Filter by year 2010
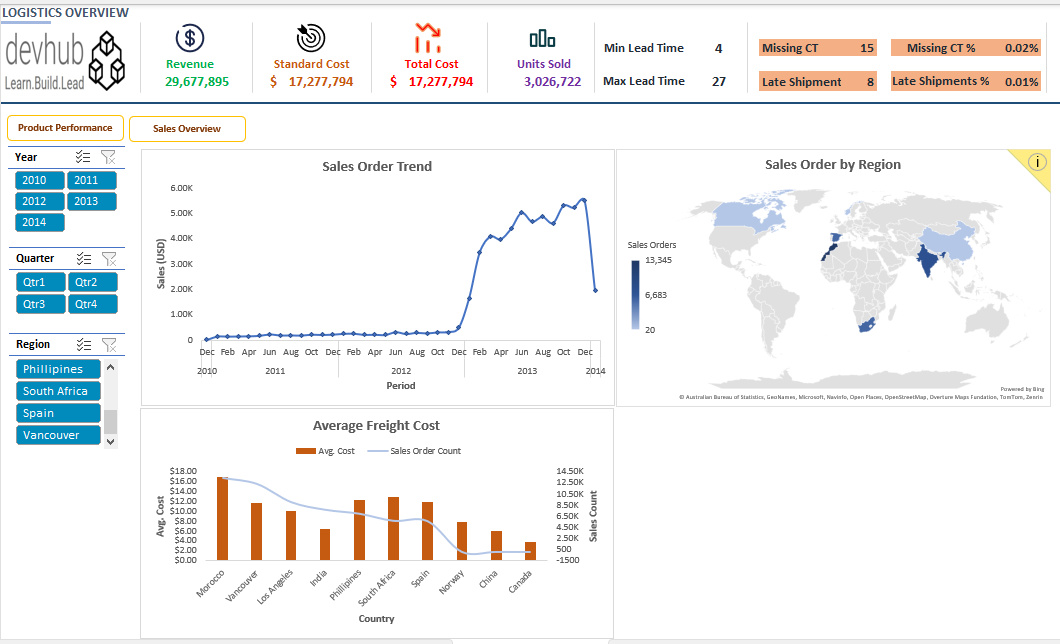The width and height of the screenshot is (1060, 644). pos(40,180)
